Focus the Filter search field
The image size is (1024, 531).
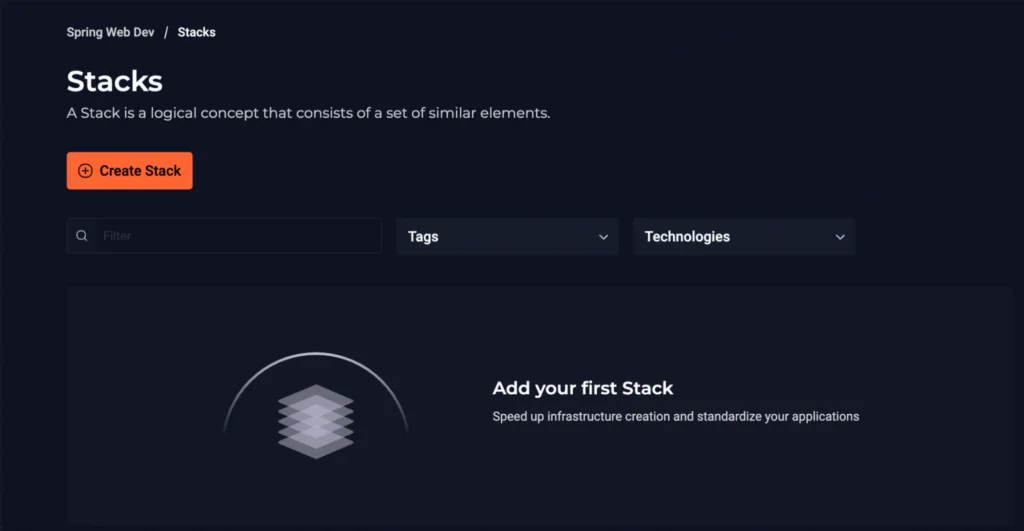point(224,236)
